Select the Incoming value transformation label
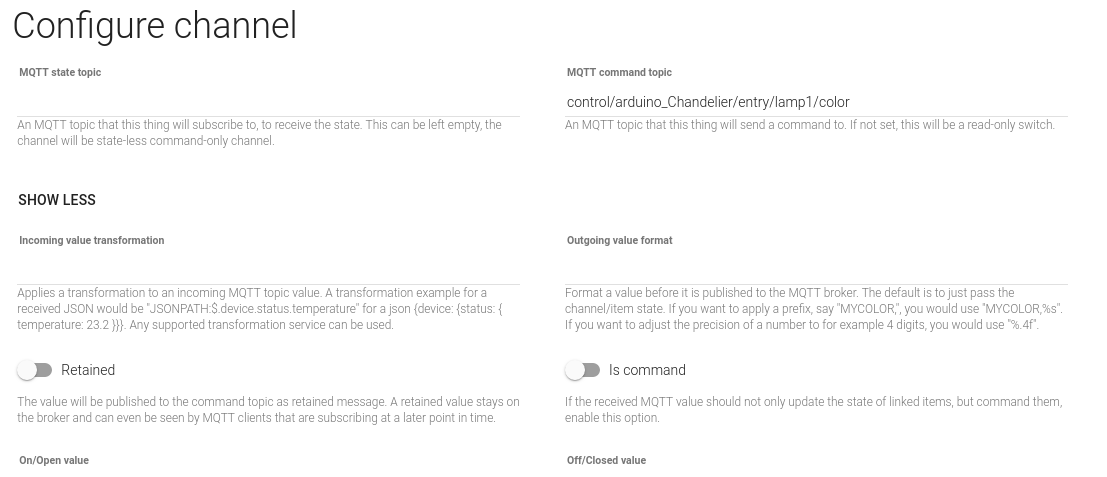 coord(91,240)
